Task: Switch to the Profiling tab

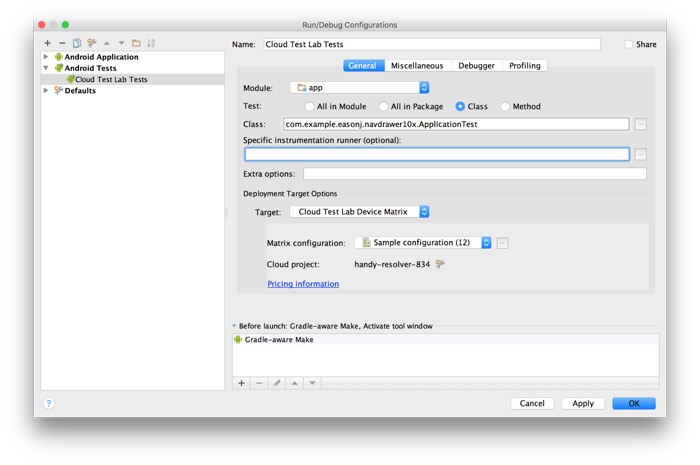Action: click(x=524, y=66)
